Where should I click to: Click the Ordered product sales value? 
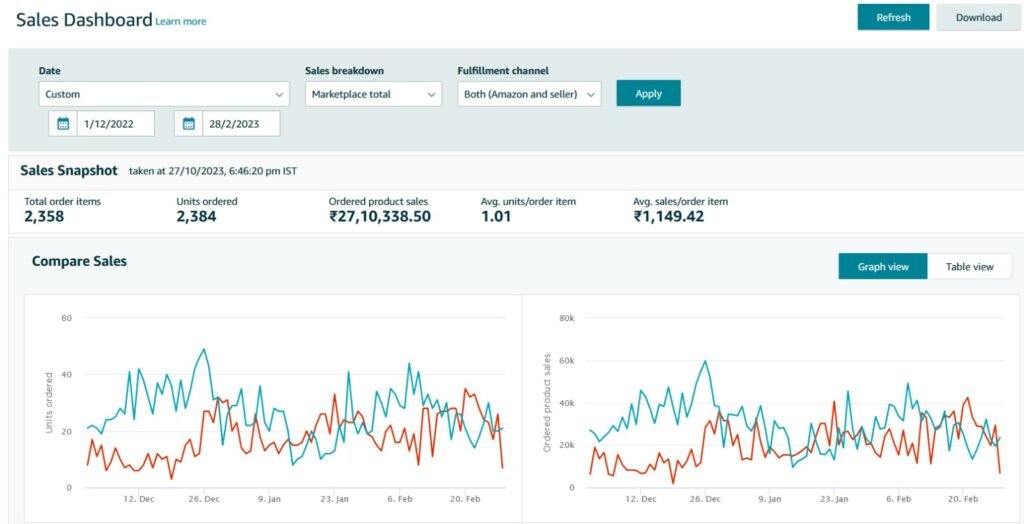(380, 216)
